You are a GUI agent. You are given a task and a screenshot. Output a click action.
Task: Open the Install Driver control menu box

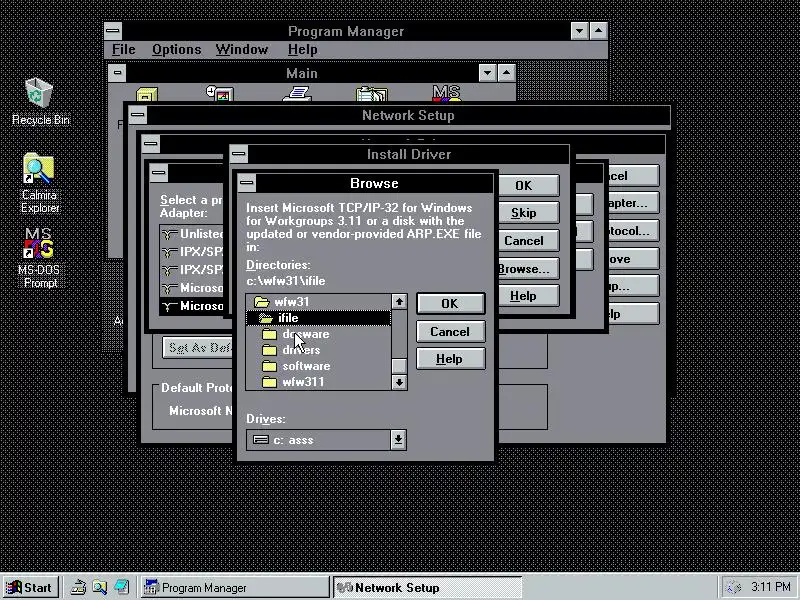239,154
